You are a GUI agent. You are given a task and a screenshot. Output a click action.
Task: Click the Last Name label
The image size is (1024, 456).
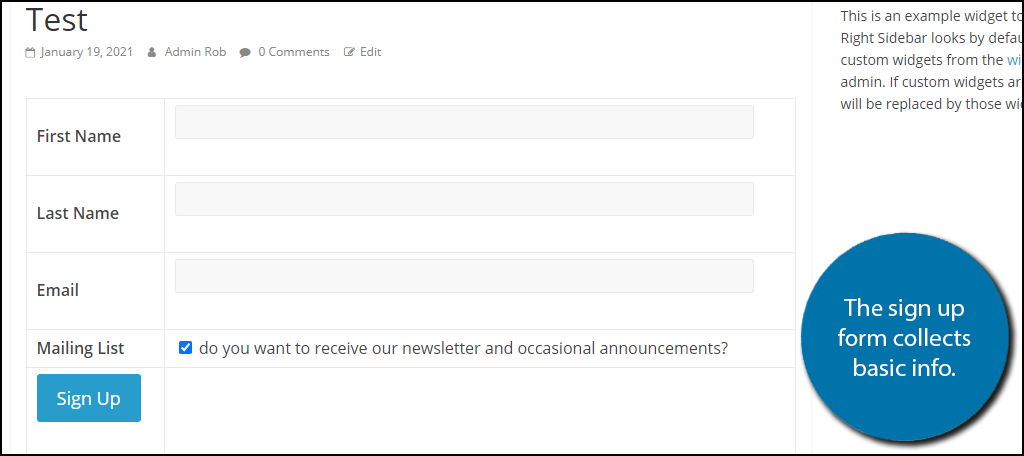point(78,213)
